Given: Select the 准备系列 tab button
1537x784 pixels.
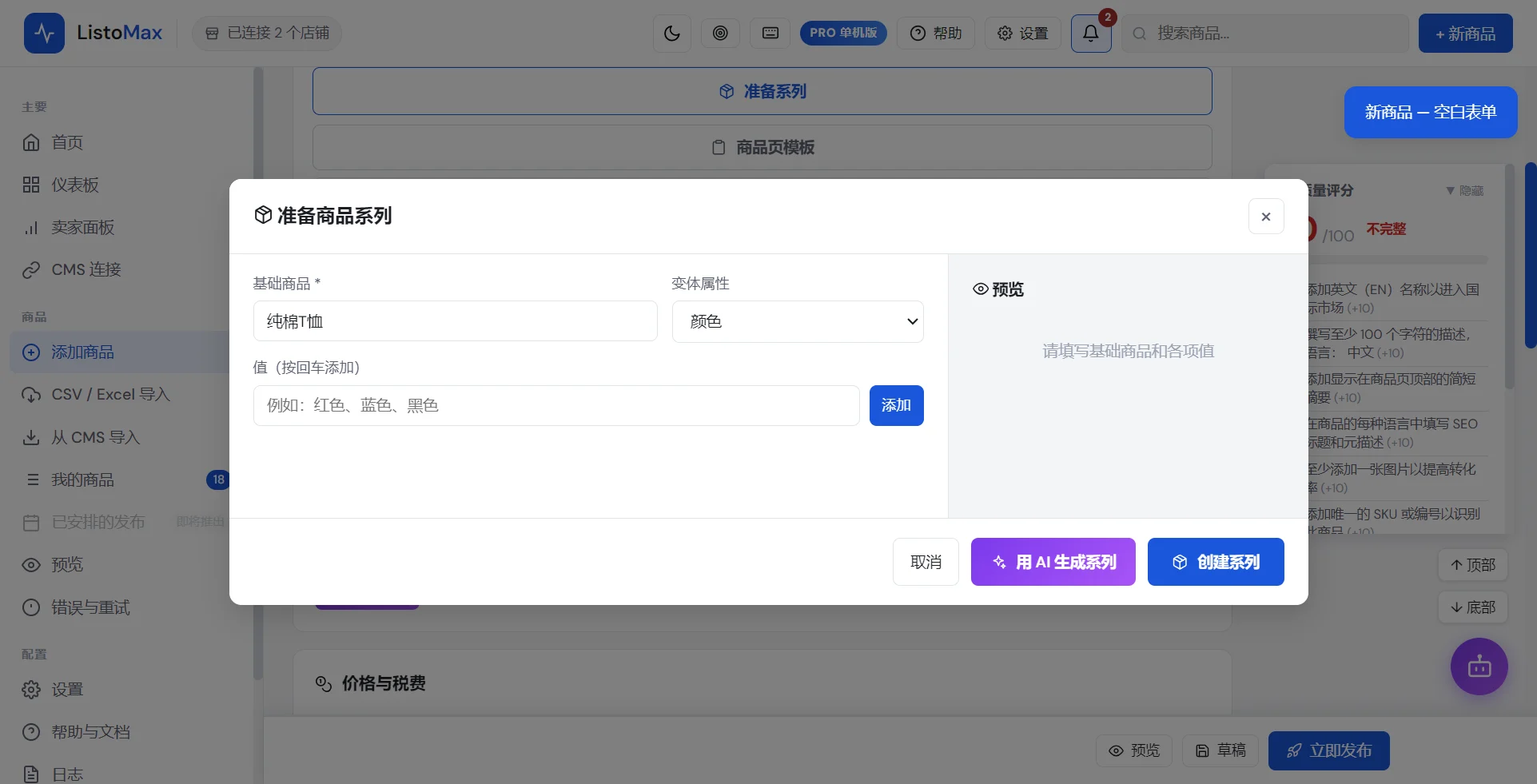Looking at the screenshot, I should (763, 91).
